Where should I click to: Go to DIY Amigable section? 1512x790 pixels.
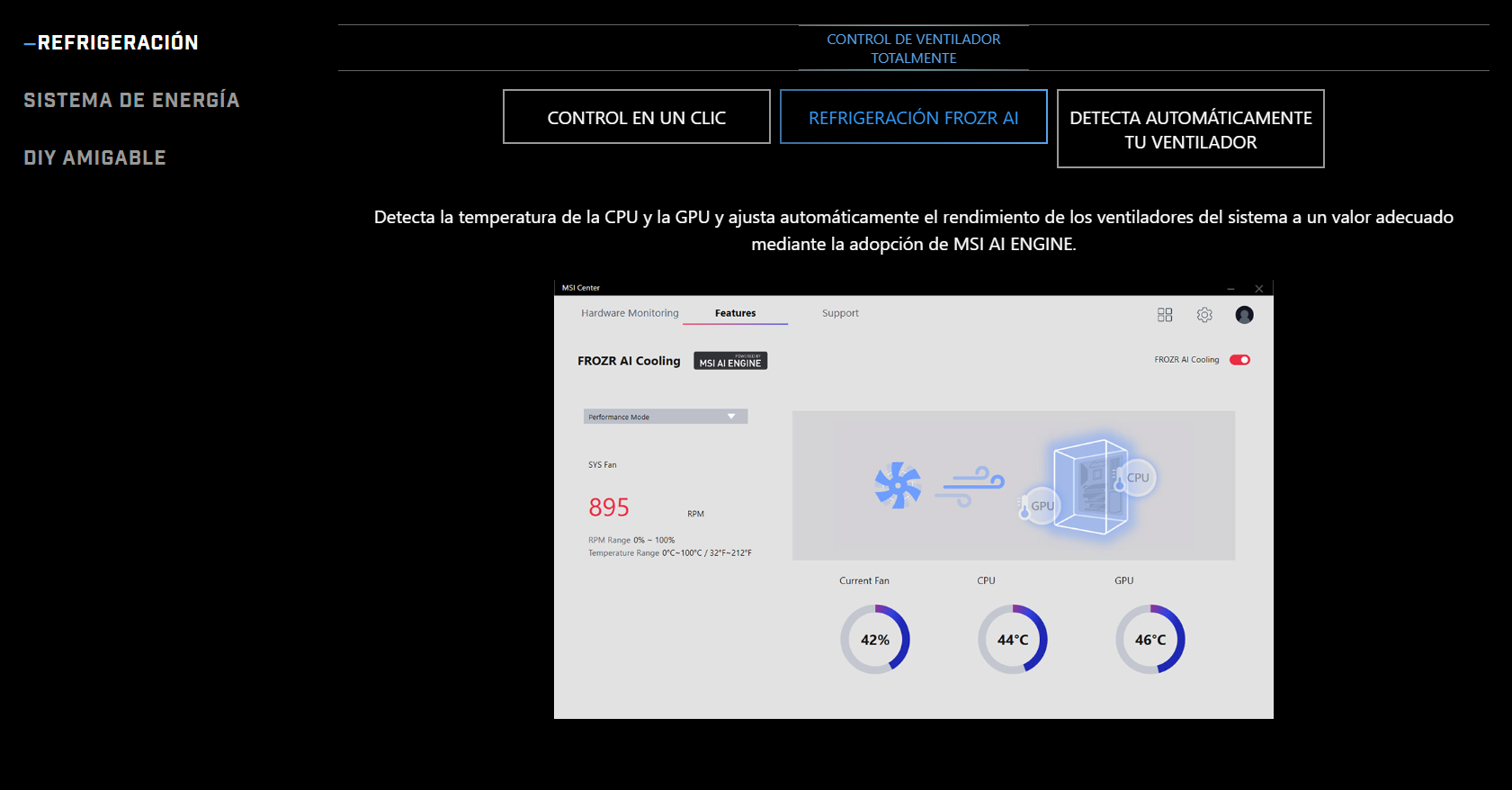[x=94, y=157]
